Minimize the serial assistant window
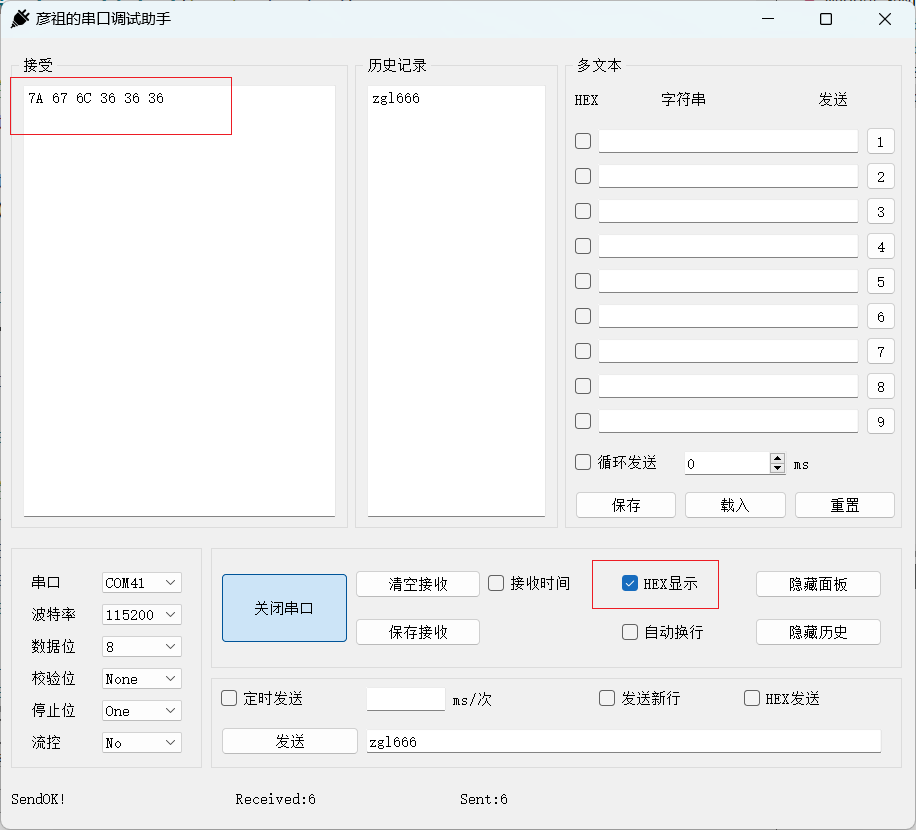This screenshot has height=830, width=916. (768, 19)
